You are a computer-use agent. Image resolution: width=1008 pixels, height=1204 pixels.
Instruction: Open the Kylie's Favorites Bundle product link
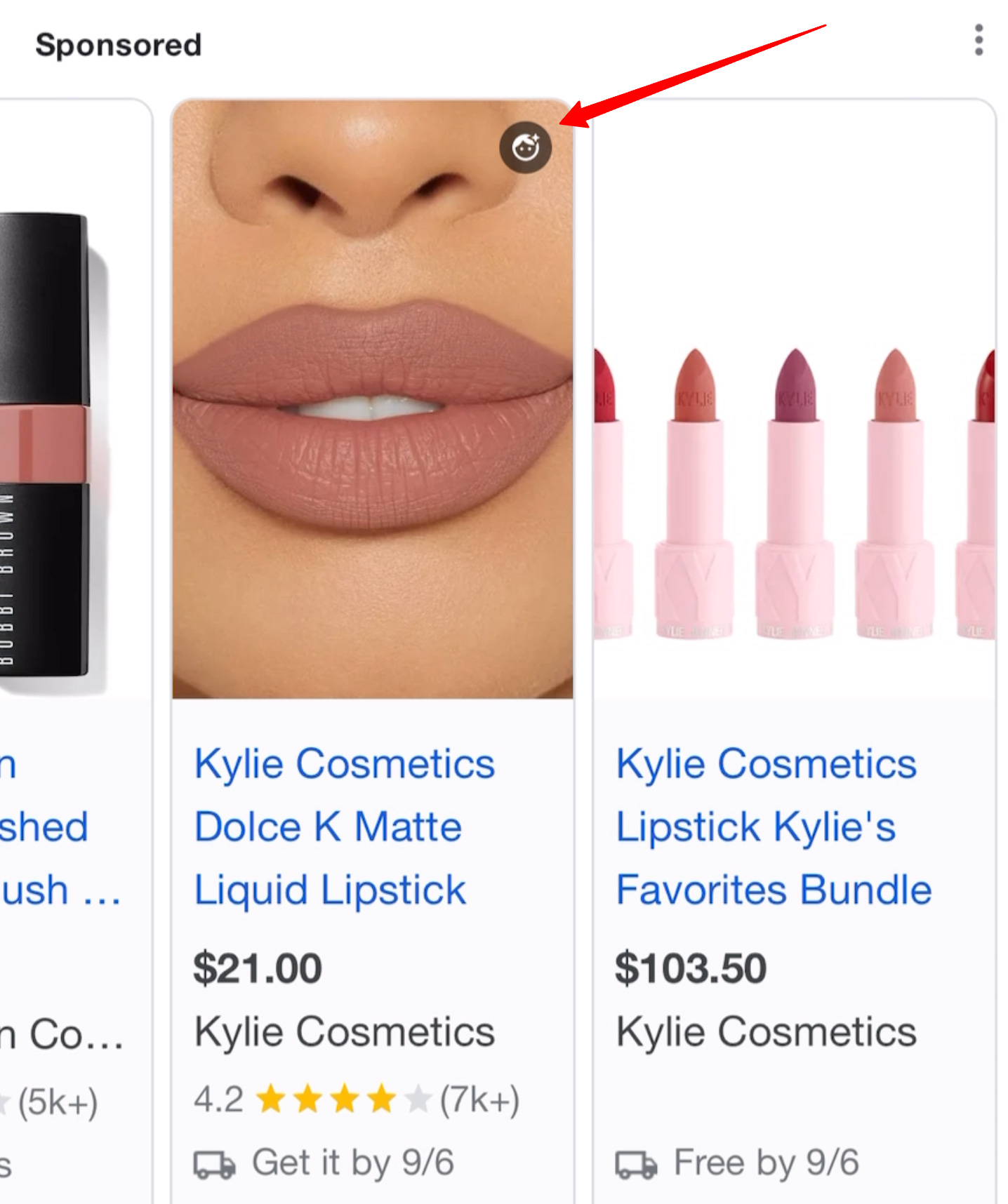coord(774,827)
